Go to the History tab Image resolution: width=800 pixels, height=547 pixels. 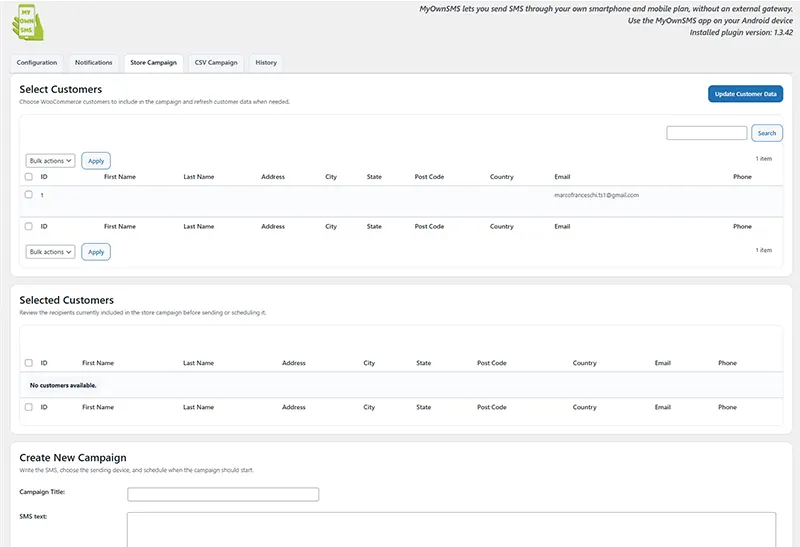[x=266, y=63]
